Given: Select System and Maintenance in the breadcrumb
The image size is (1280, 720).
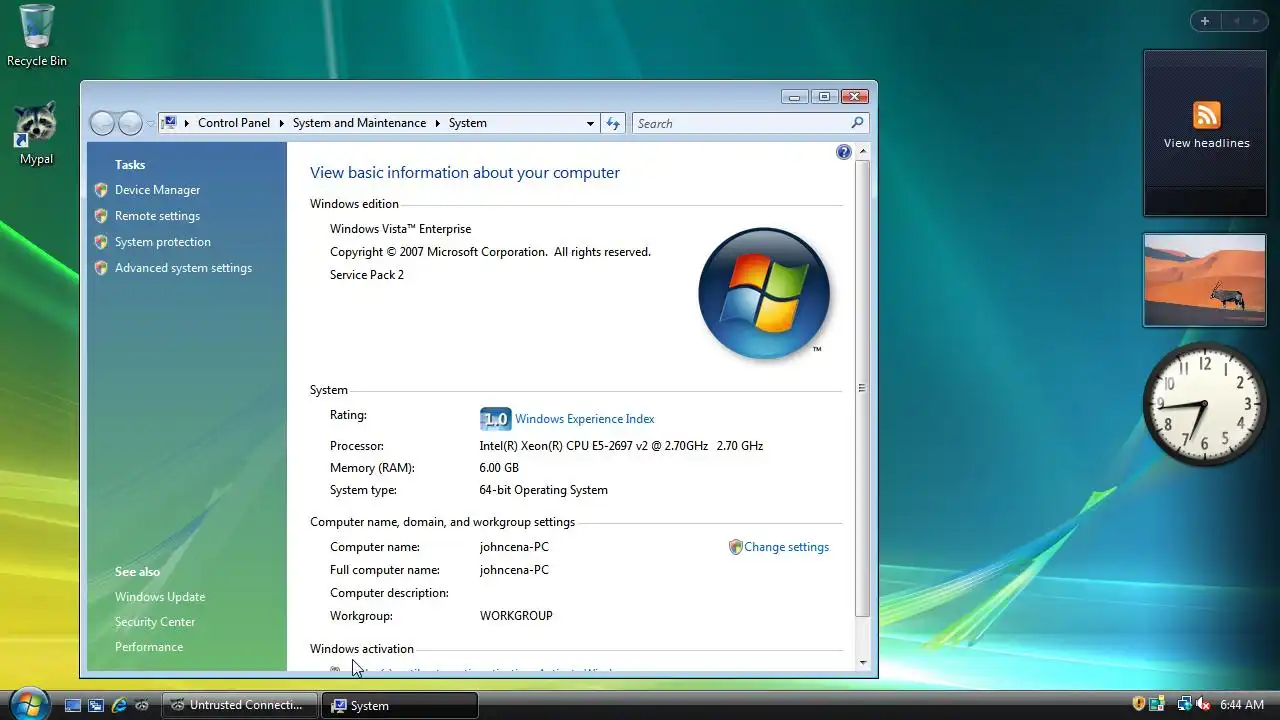Looking at the screenshot, I should coord(359,123).
